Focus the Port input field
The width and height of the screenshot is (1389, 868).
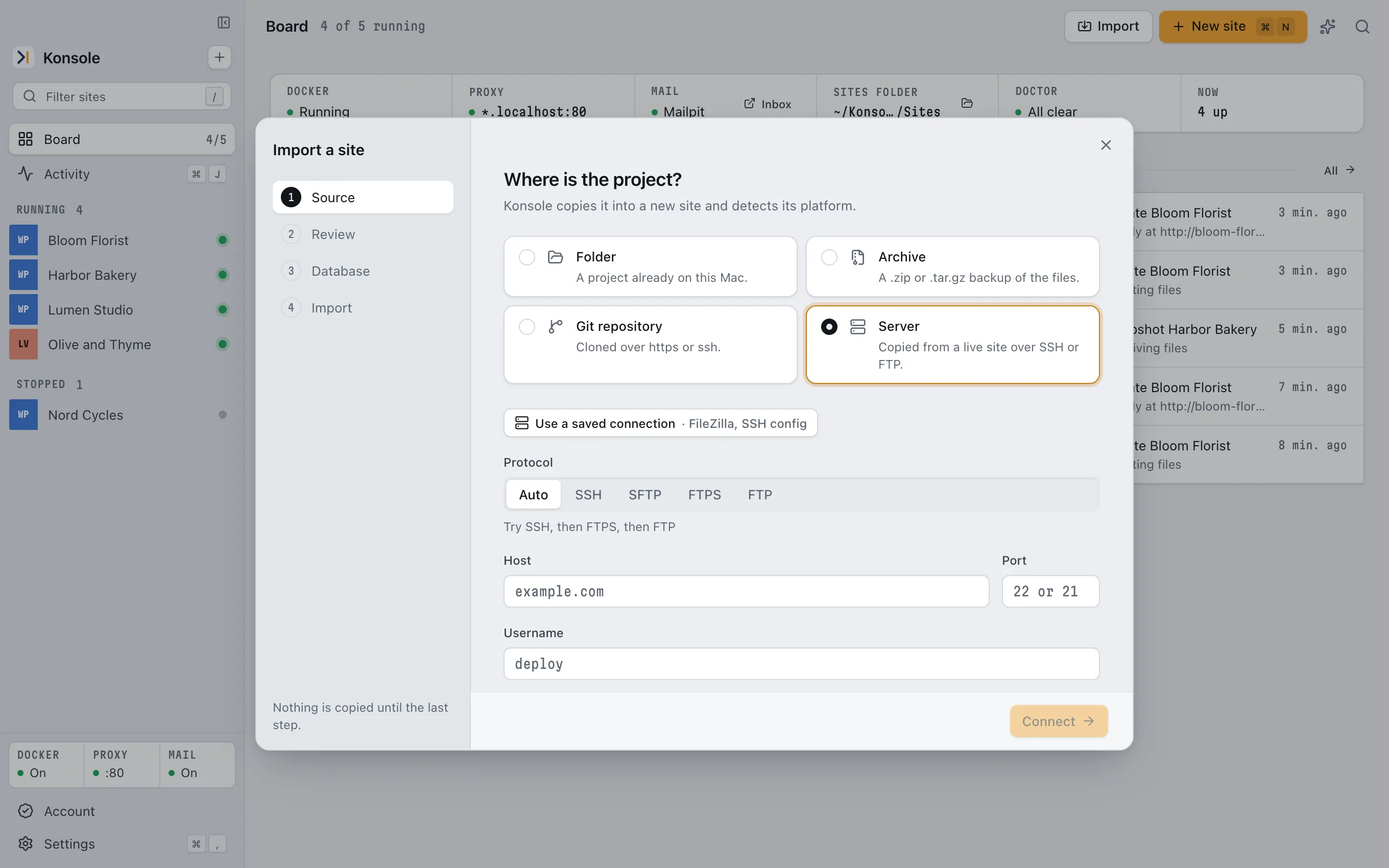pos(1050,591)
